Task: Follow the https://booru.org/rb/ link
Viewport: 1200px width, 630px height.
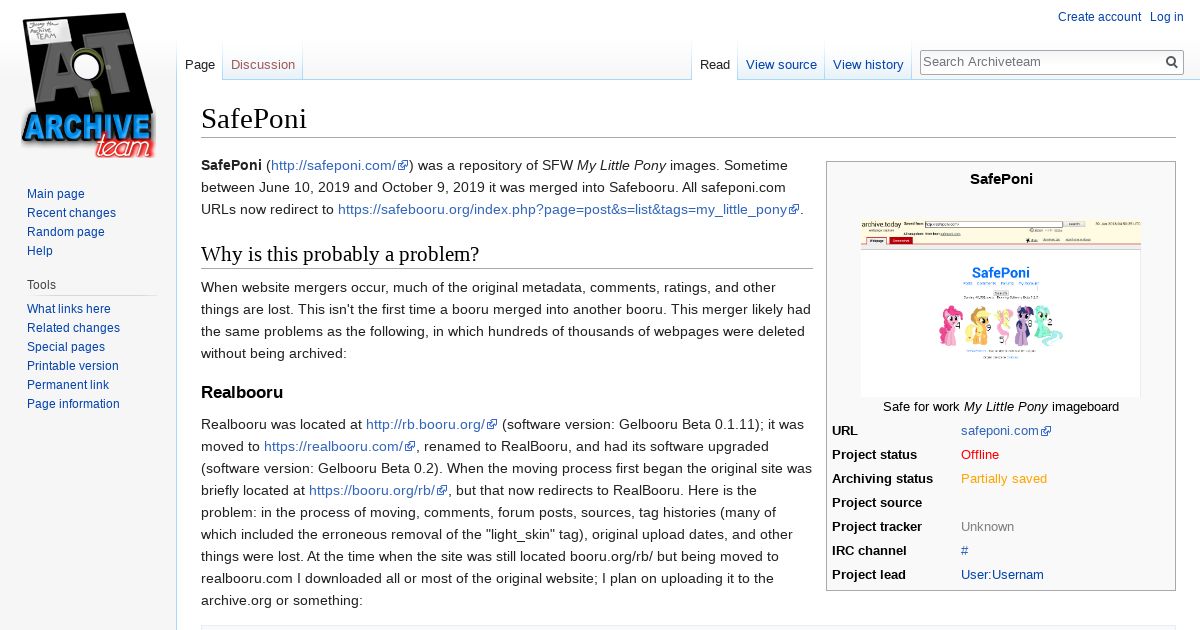Action: (x=378, y=490)
